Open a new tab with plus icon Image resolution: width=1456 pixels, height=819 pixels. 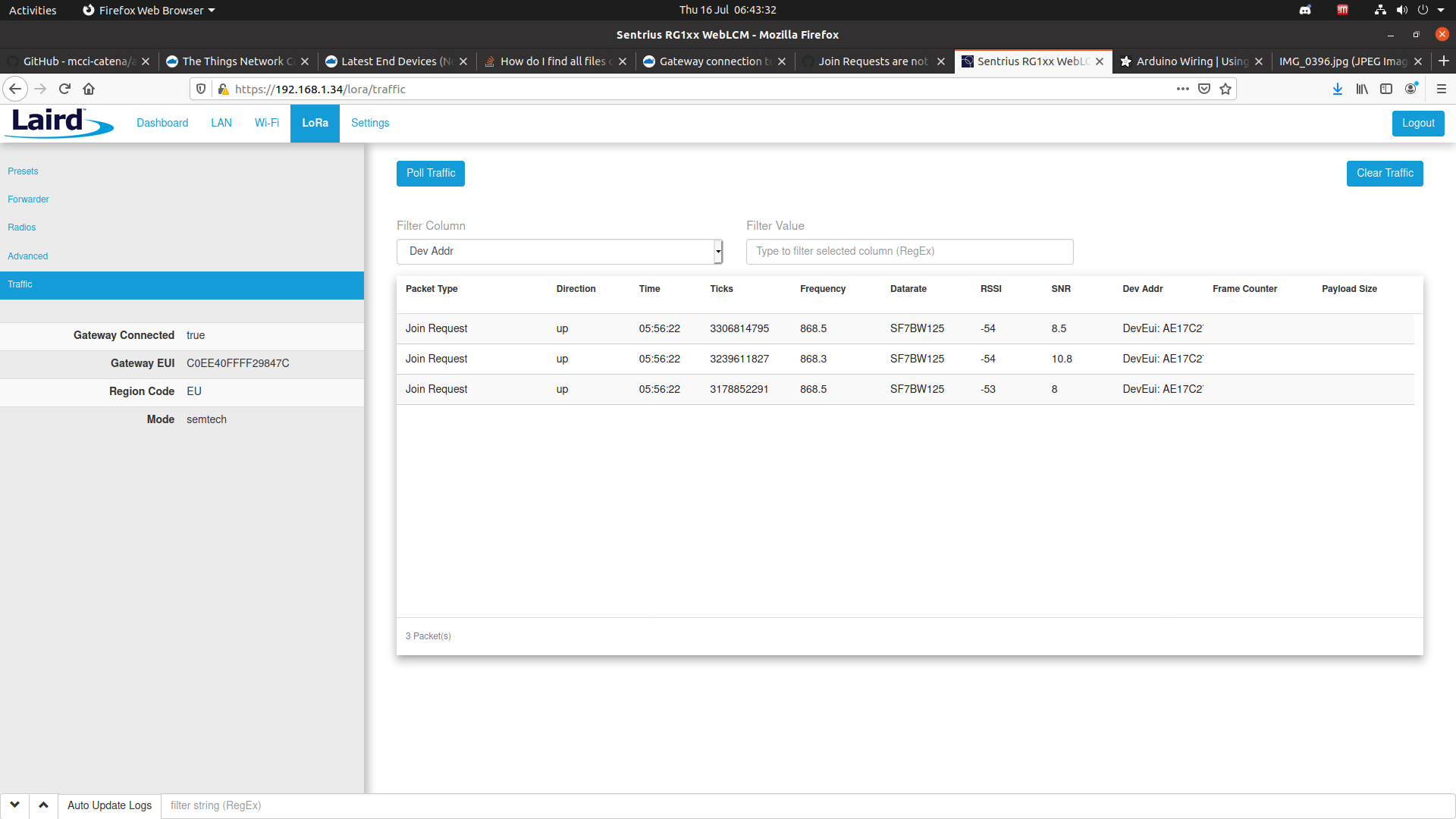pos(1444,61)
